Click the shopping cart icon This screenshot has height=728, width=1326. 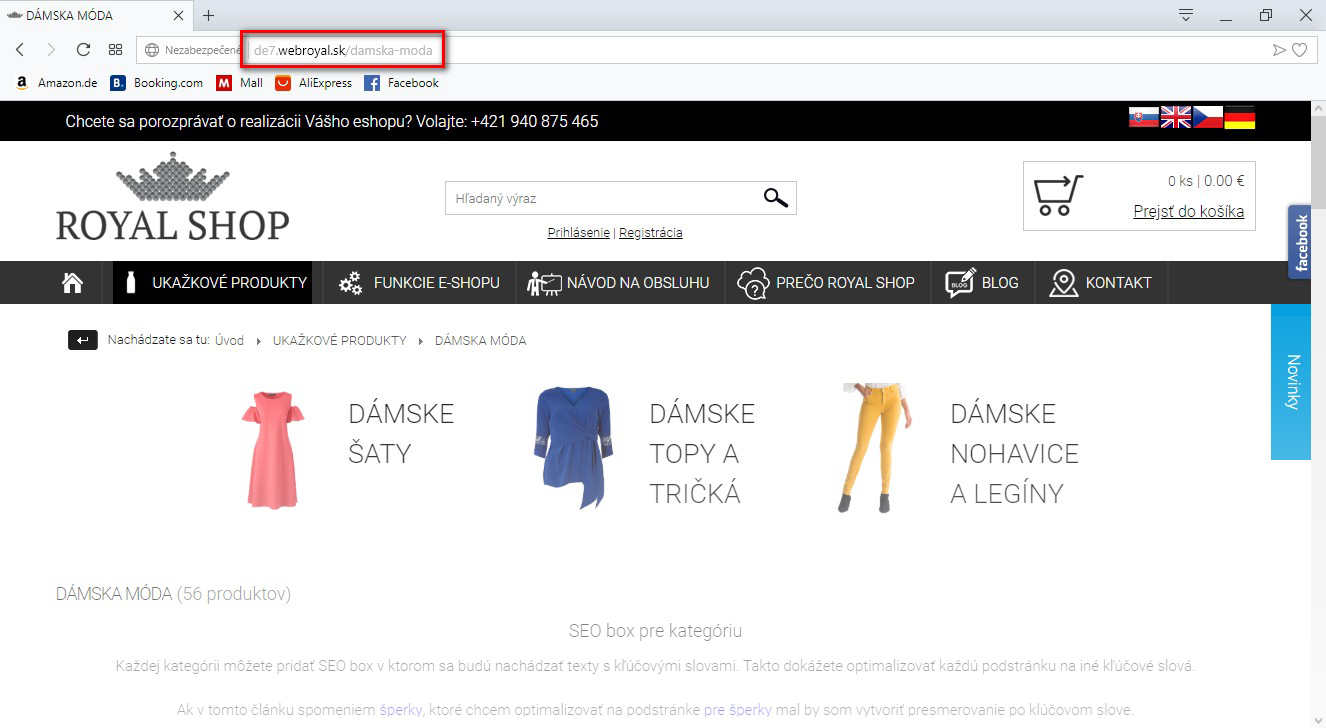tap(1057, 196)
